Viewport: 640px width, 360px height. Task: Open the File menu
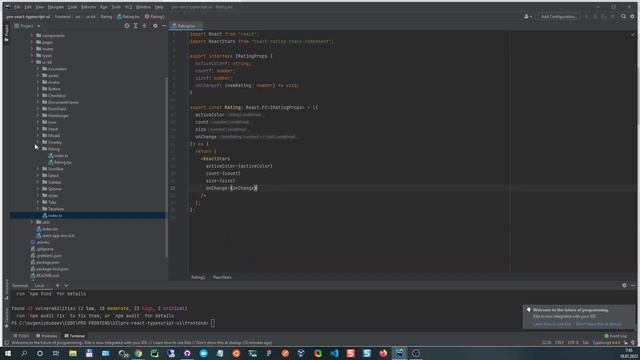point(17,7)
